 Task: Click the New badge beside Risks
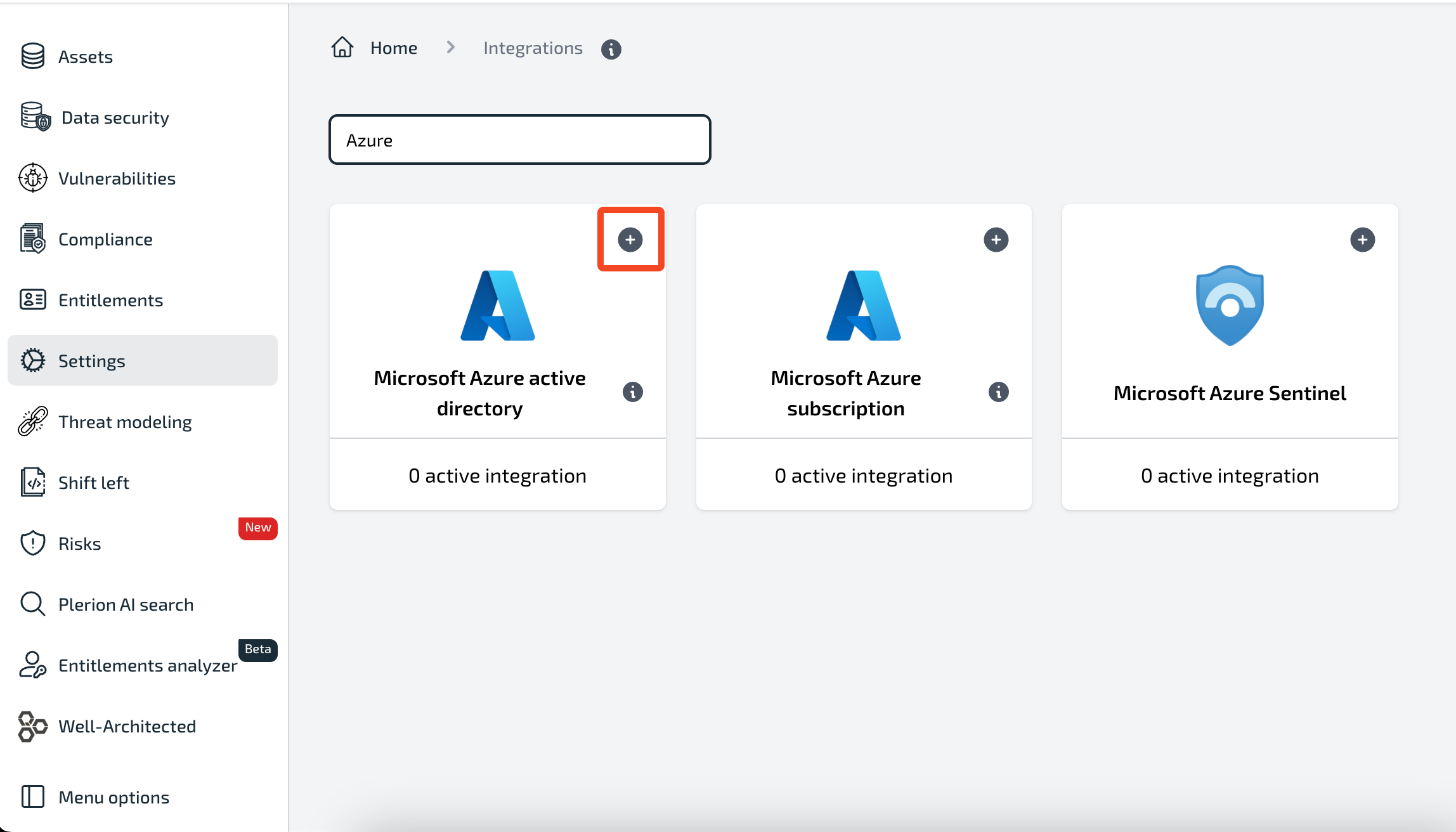pyautogui.click(x=258, y=528)
